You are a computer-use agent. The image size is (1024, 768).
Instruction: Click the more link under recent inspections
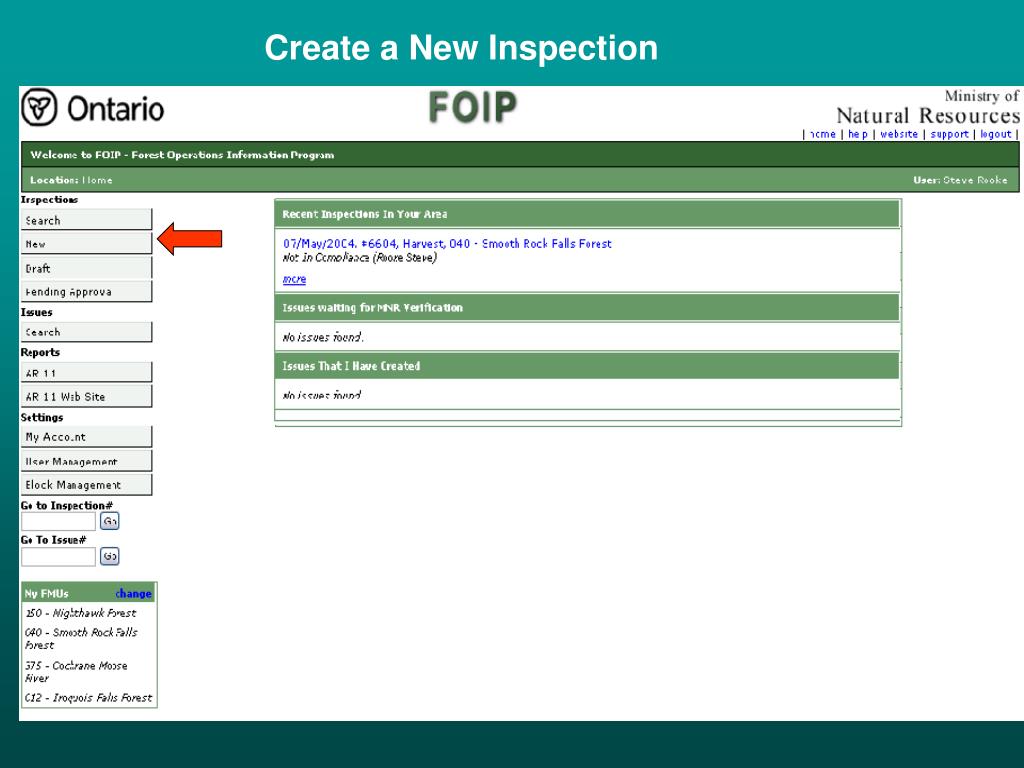tap(294, 280)
